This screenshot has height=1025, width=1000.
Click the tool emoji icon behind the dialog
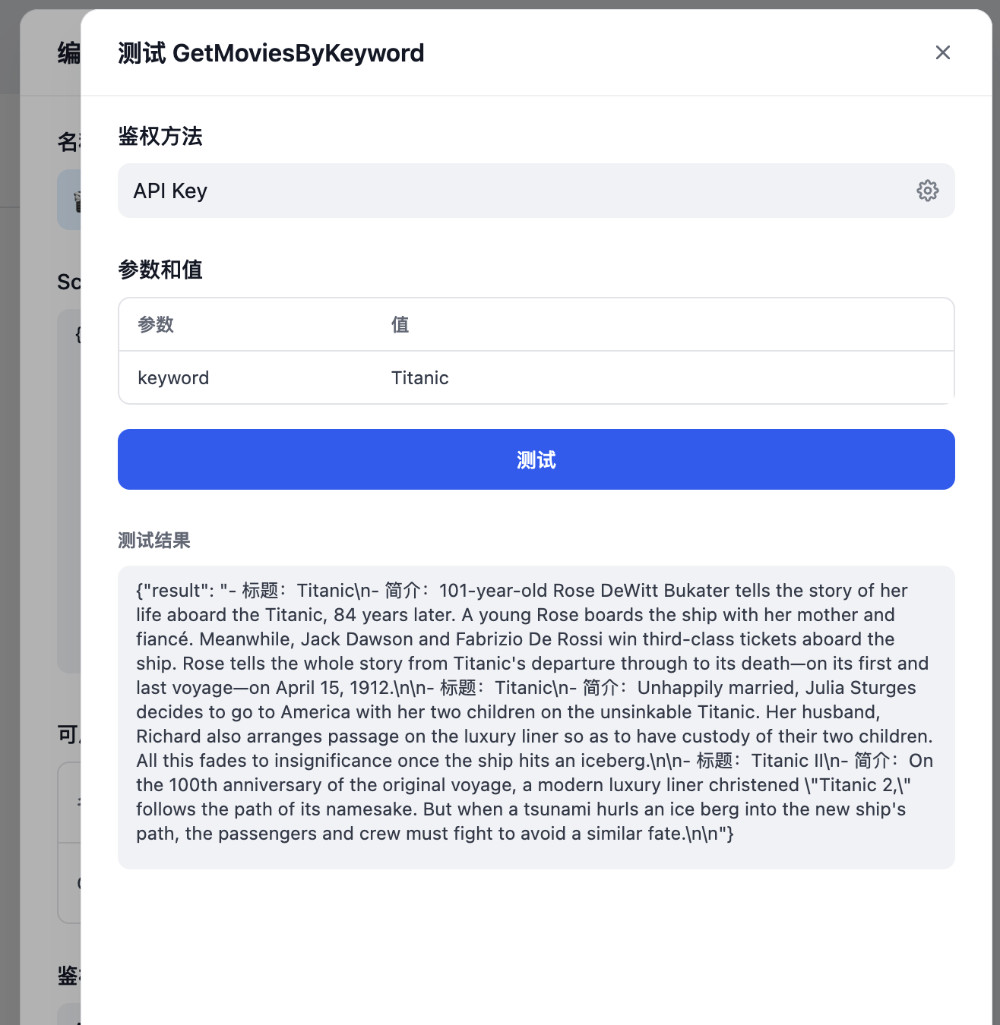(70, 199)
